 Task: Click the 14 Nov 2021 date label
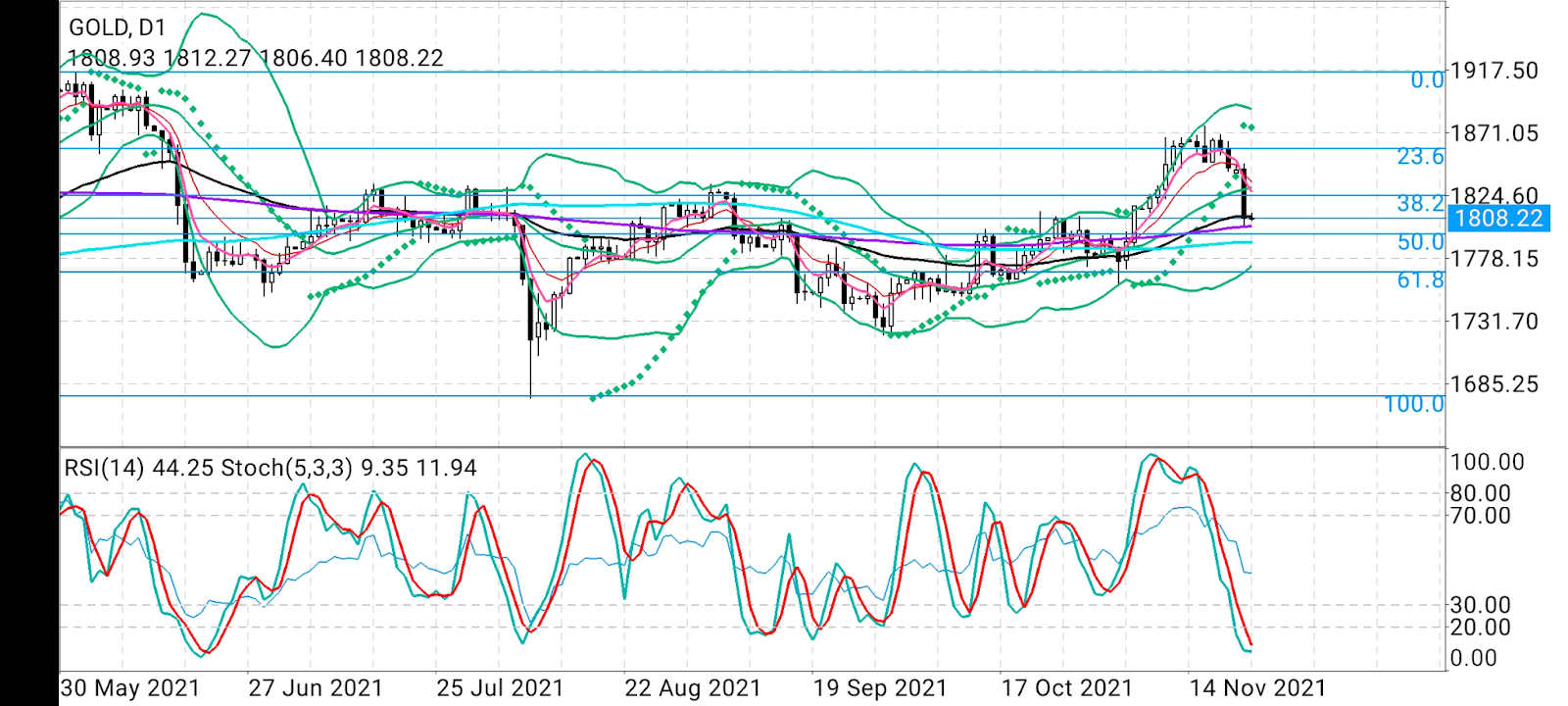tap(1257, 688)
